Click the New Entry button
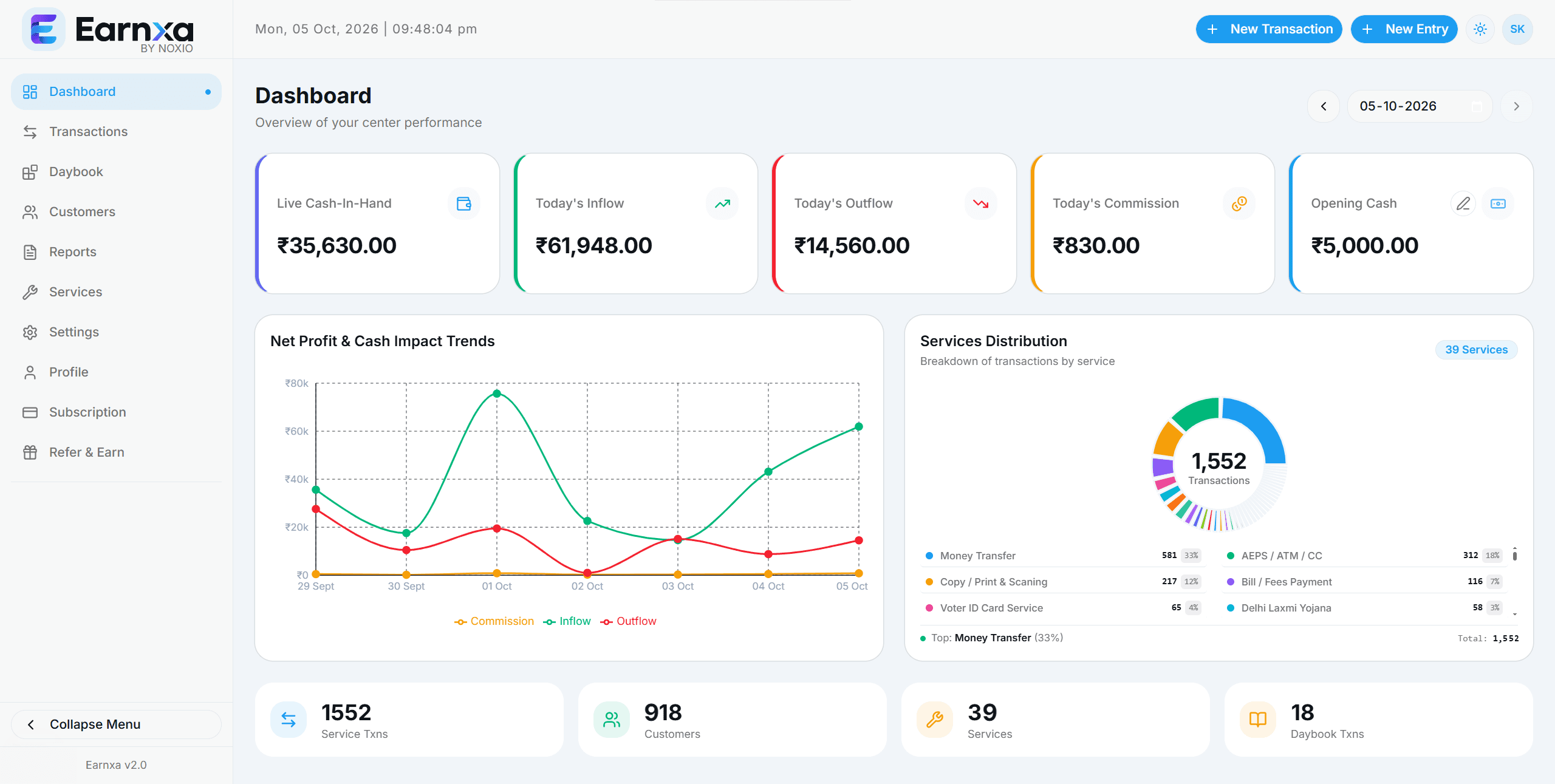The image size is (1555, 784). point(1404,29)
